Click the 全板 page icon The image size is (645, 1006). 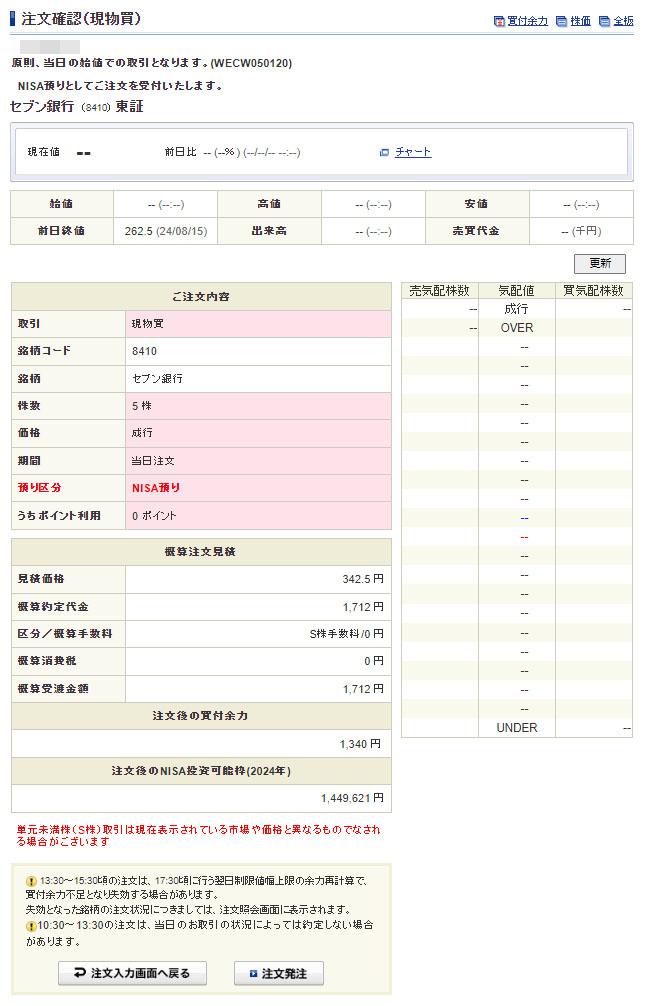(x=604, y=21)
